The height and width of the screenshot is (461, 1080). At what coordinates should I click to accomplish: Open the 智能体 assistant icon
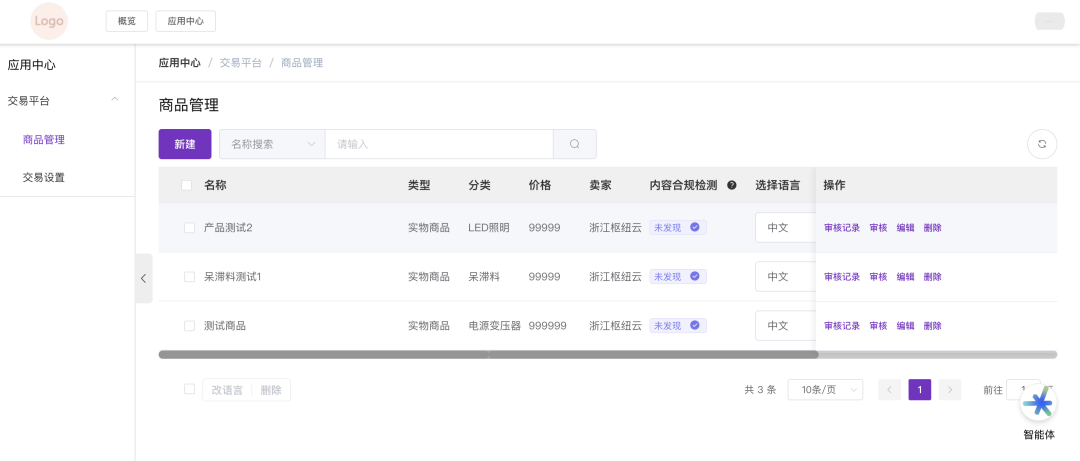[1038, 403]
